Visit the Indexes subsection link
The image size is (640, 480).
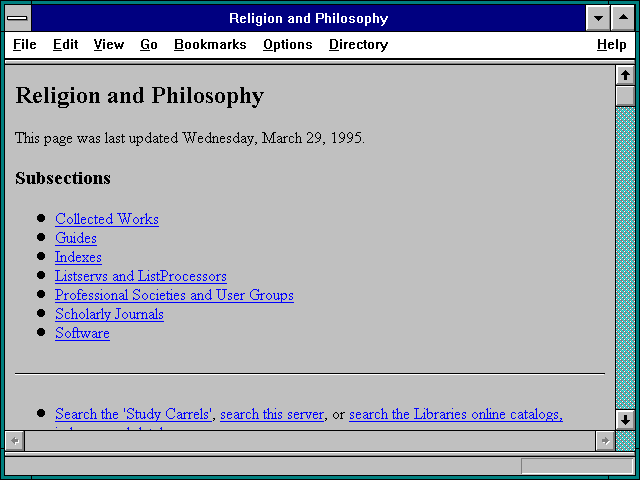78,257
